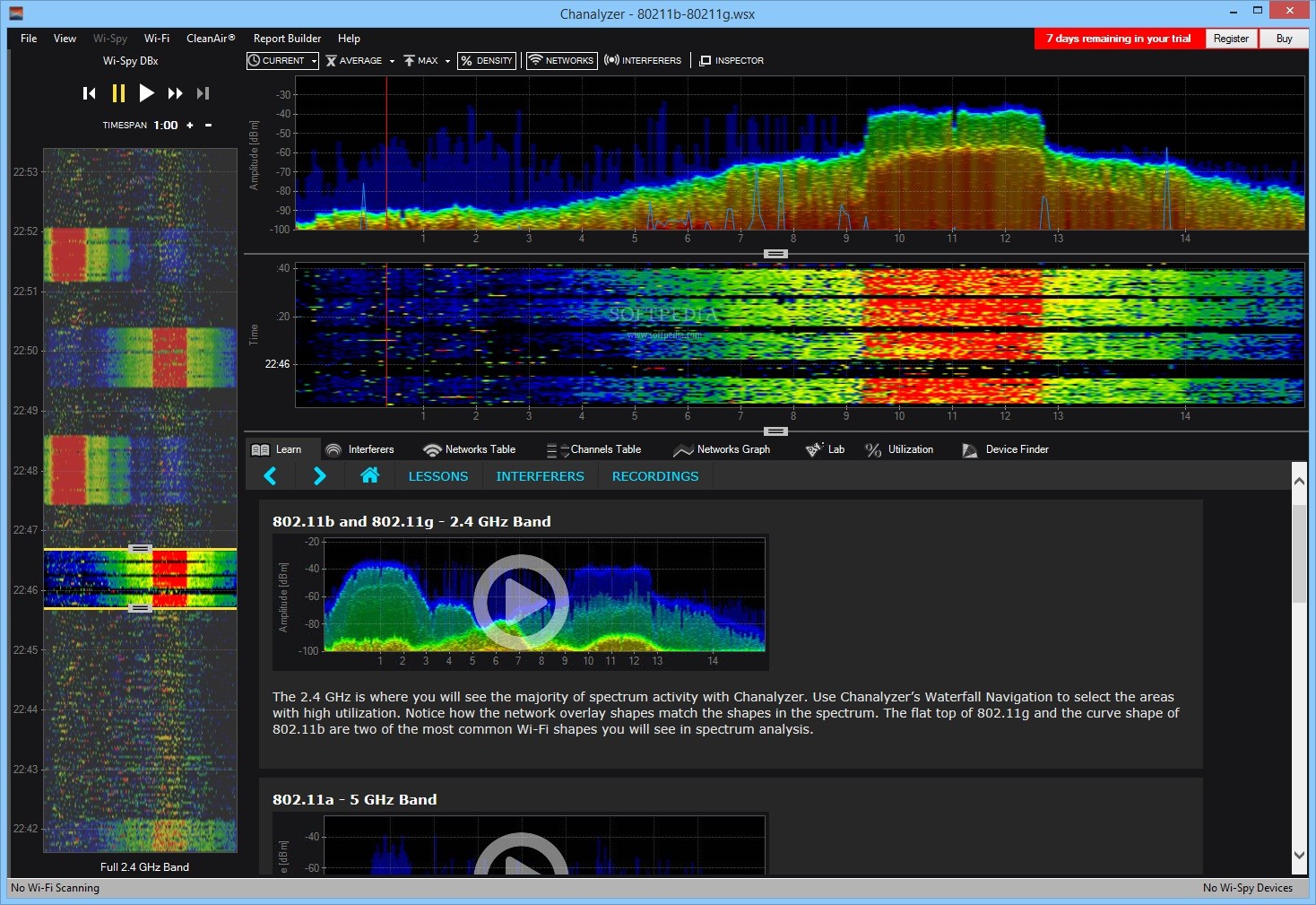Screen dimensions: 1316x905
Task: Go to Learn home page
Action: click(369, 475)
